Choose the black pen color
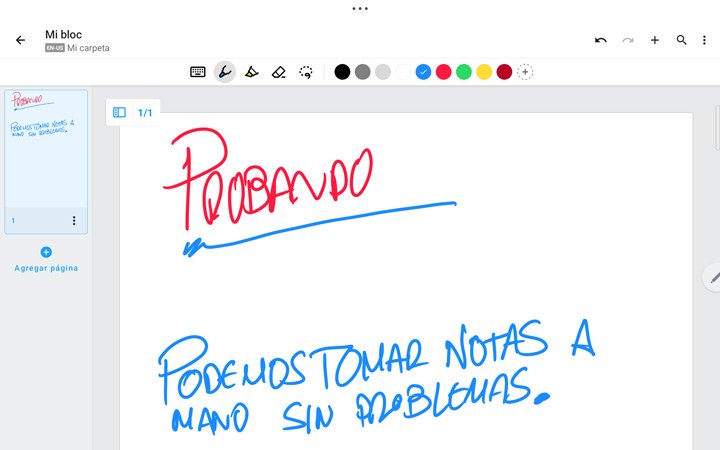Image resolution: width=720 pixels, height=450 pixels. point(343,72)
